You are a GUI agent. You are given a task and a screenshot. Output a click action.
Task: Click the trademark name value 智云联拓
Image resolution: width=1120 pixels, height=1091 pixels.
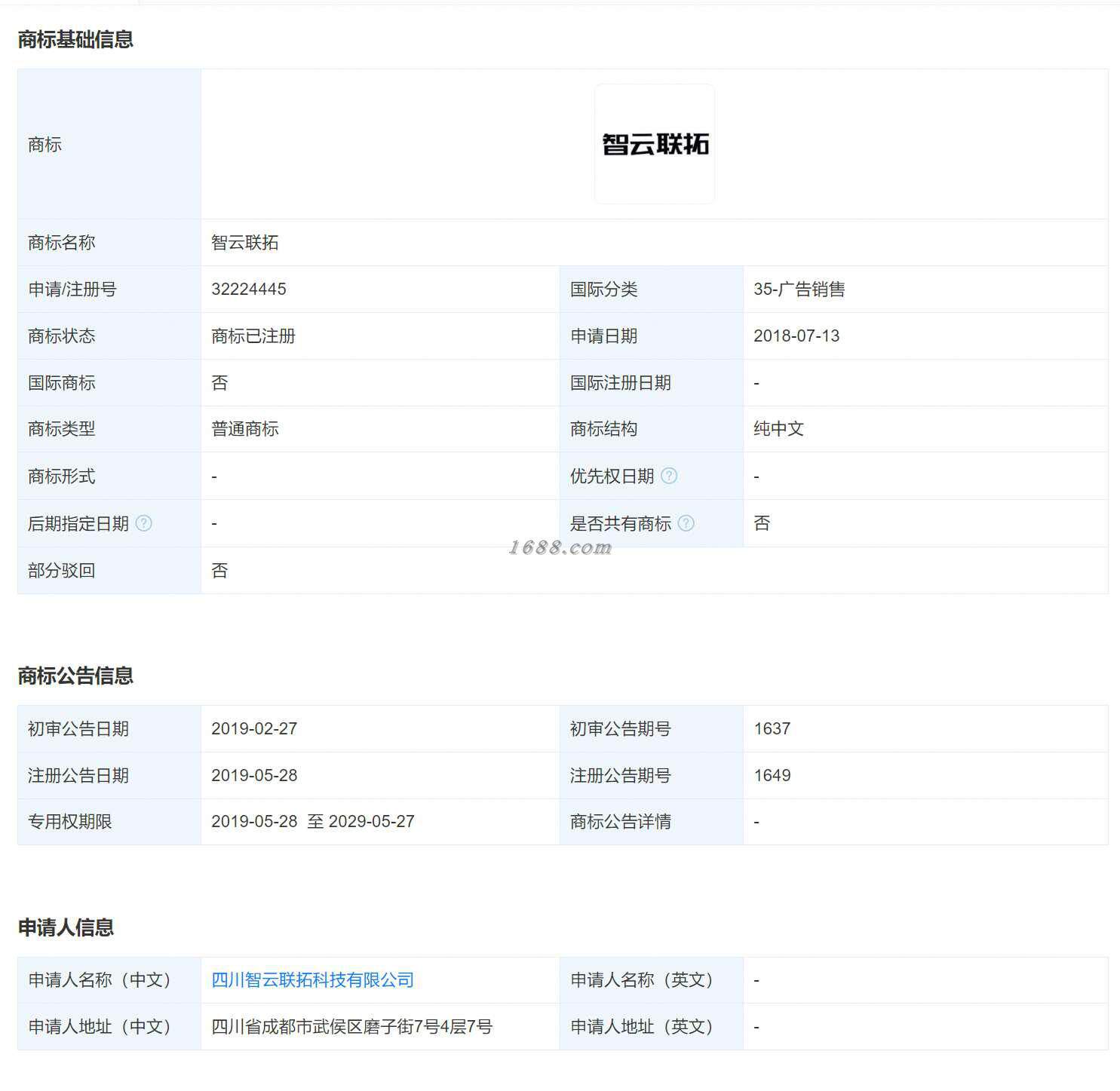pos(245,242)
